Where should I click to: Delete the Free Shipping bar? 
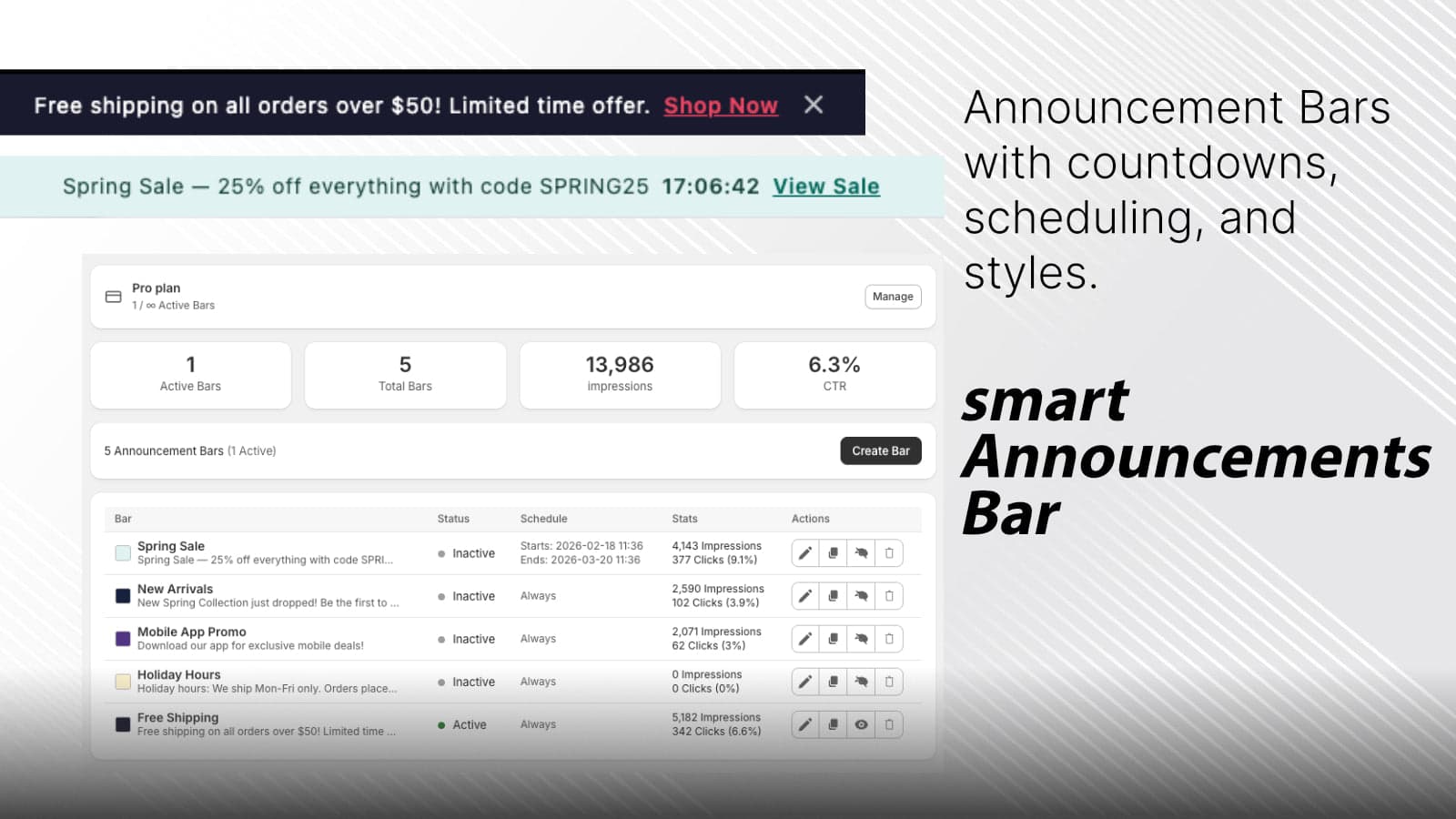pyautogui.click(x=889, y=724)
